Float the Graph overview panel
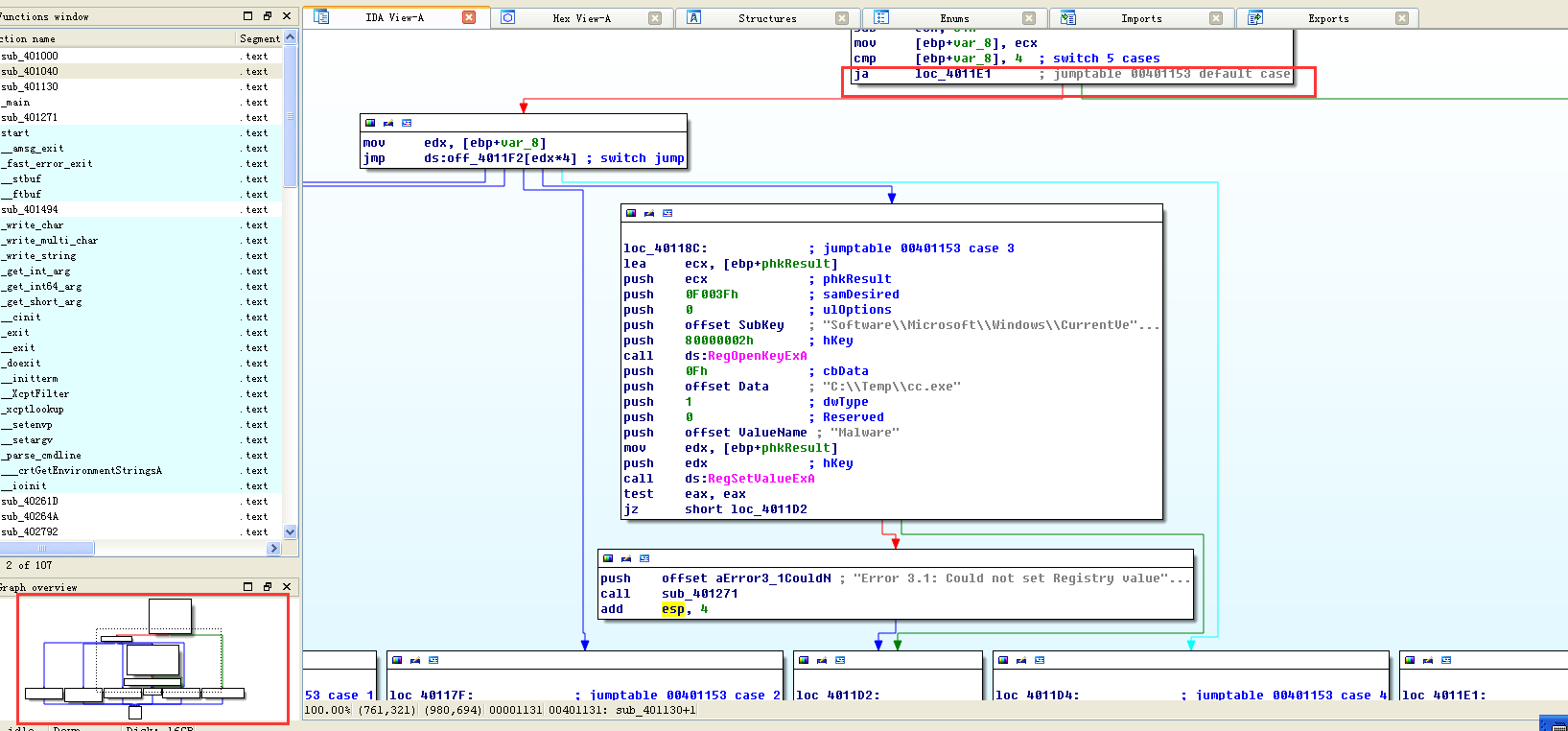 [x=268, y=586]
